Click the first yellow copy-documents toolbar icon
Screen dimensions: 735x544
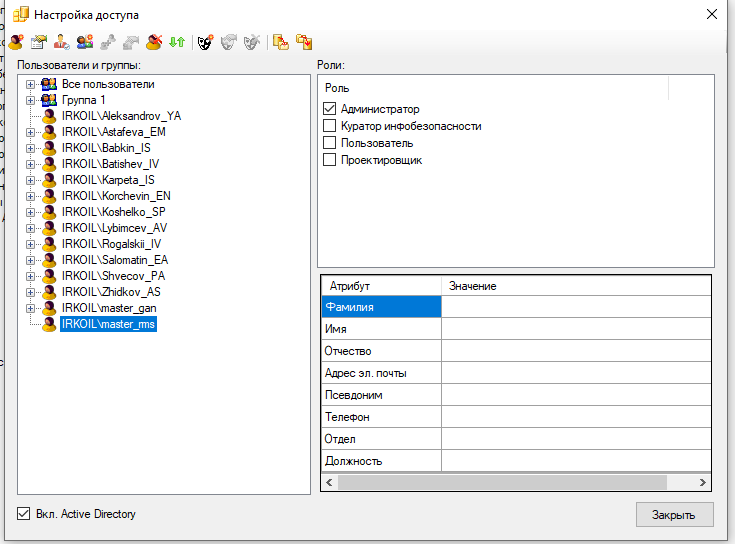coord(281,42)
